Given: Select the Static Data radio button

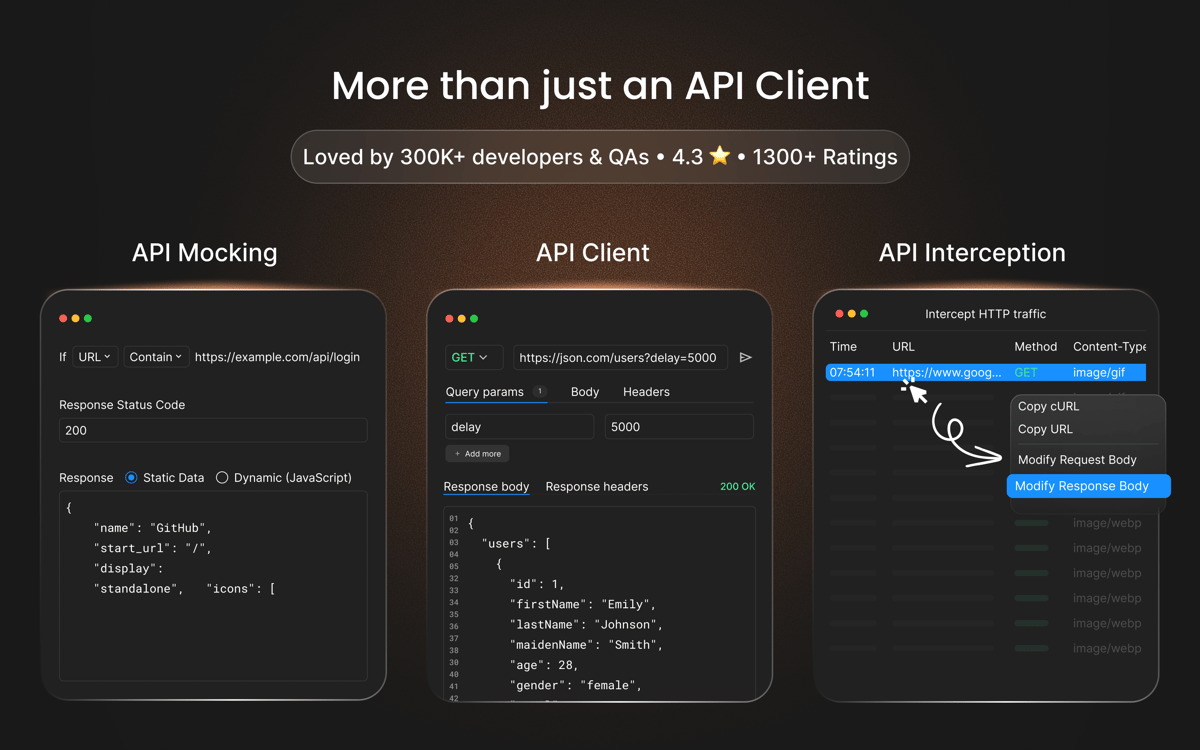Looking at the screenshot, I should 131,478.
